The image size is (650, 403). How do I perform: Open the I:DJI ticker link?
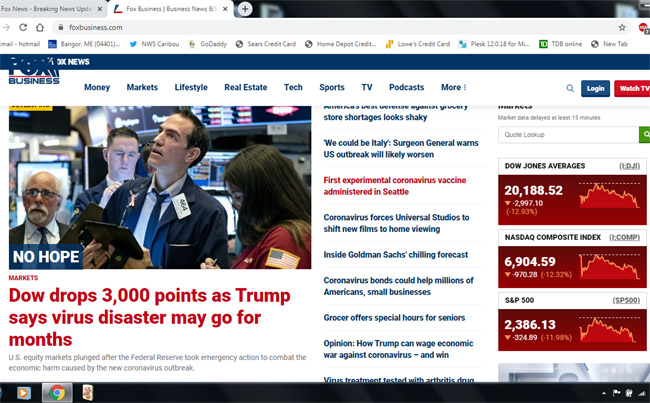tap(629, 166)
